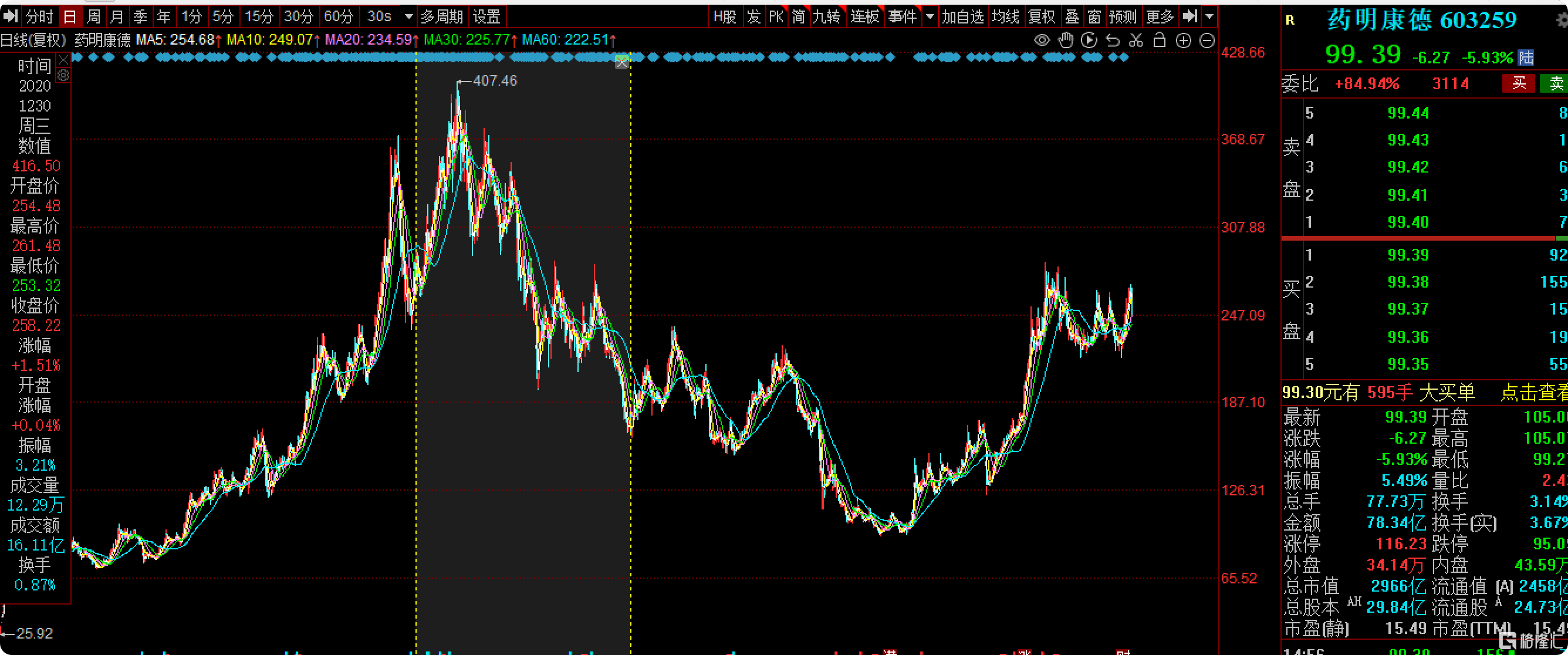The width and height of the screenshot is (1568, 655).
Task: Close the shaded range selection box
Action: 621,62
